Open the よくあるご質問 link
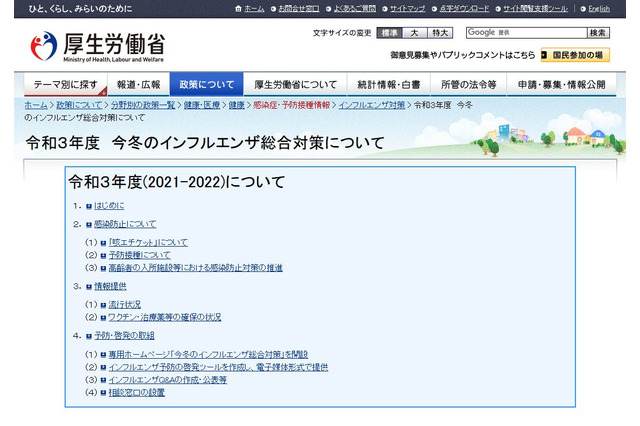This screenshot has width=640, height=426. 355,9
